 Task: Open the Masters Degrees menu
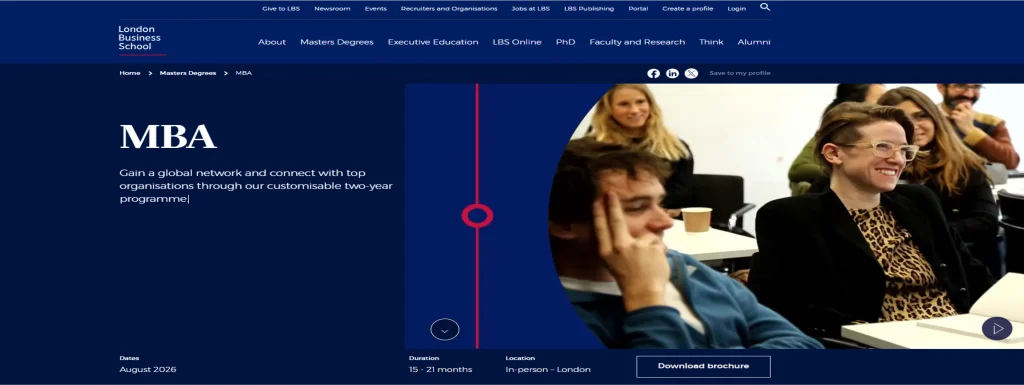click(x=337, y=42)
